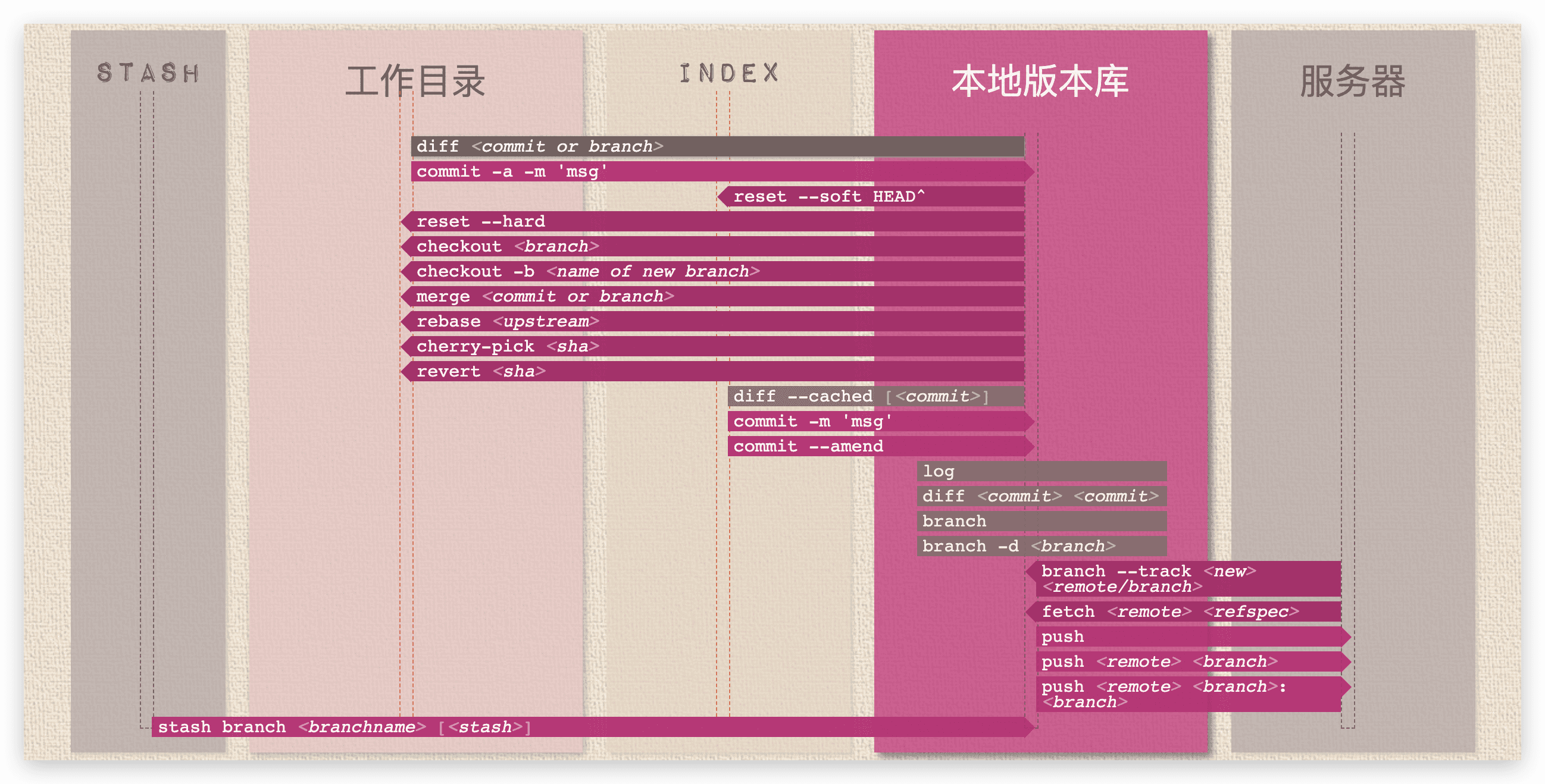Choose 'push <remote> <branch>:<branch>' command

tap(1193, 694)
